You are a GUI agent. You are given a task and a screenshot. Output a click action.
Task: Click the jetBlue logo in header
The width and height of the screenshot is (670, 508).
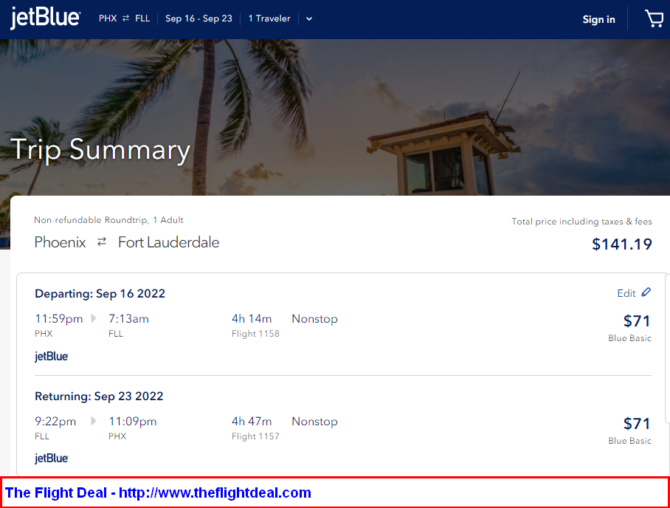coord(45,18)
